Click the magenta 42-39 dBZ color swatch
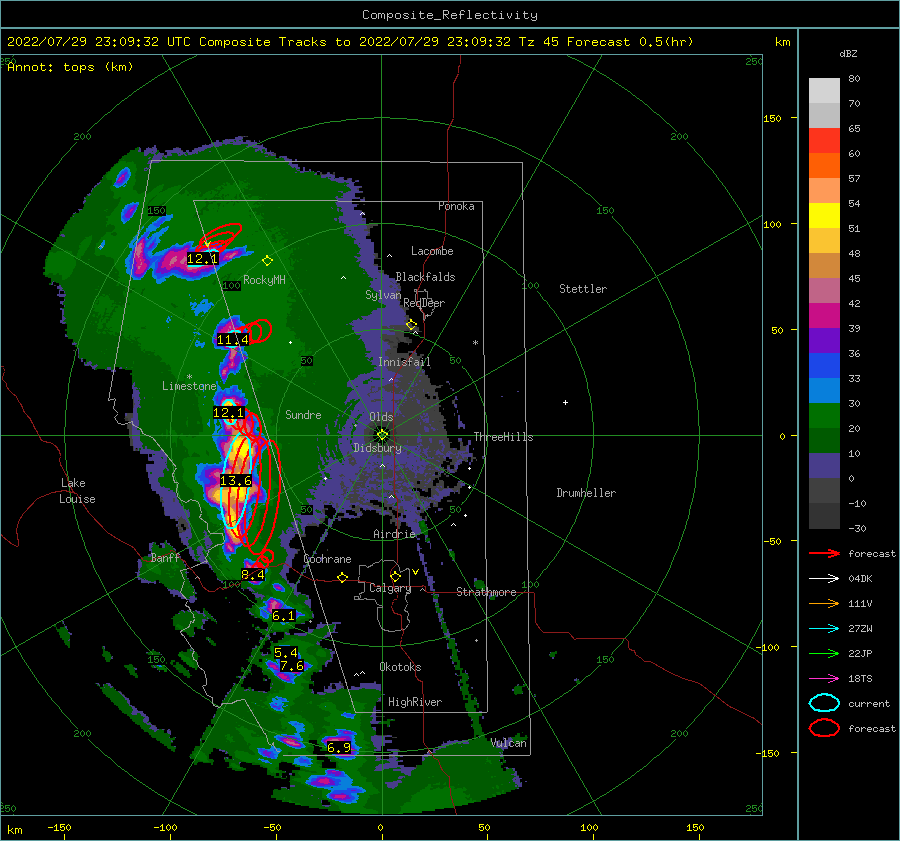This screenshot has width=900, height=841. [824, 316]
